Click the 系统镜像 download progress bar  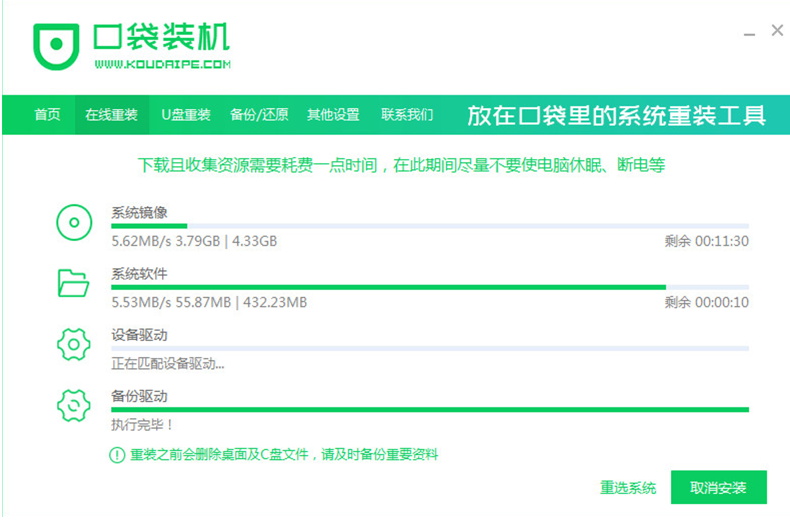[429, 226]
